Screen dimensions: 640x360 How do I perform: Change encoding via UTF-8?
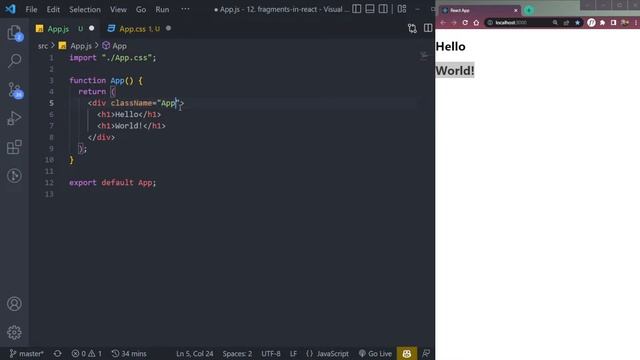271,353
